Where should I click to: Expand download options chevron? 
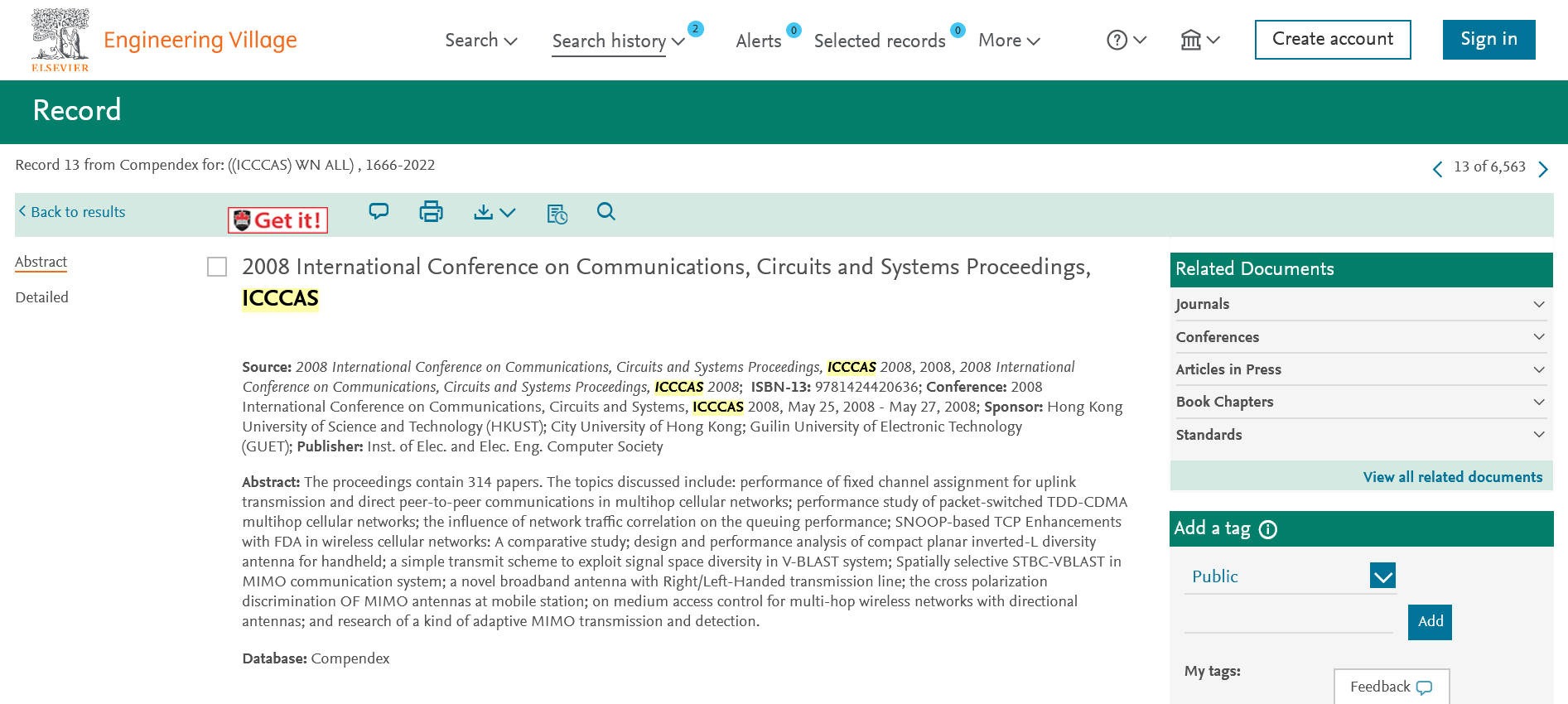(x=508, y=213)
